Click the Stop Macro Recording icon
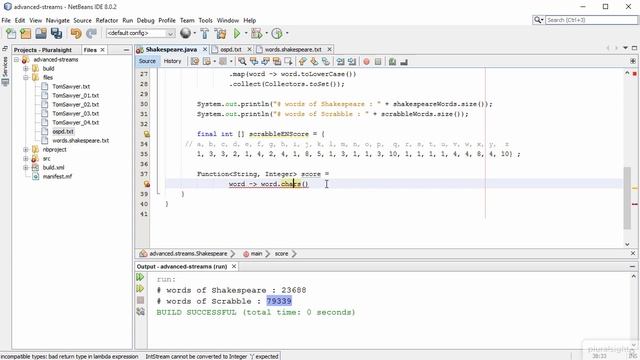Viewport: 640px width, 360px height. tap(378, 62)
